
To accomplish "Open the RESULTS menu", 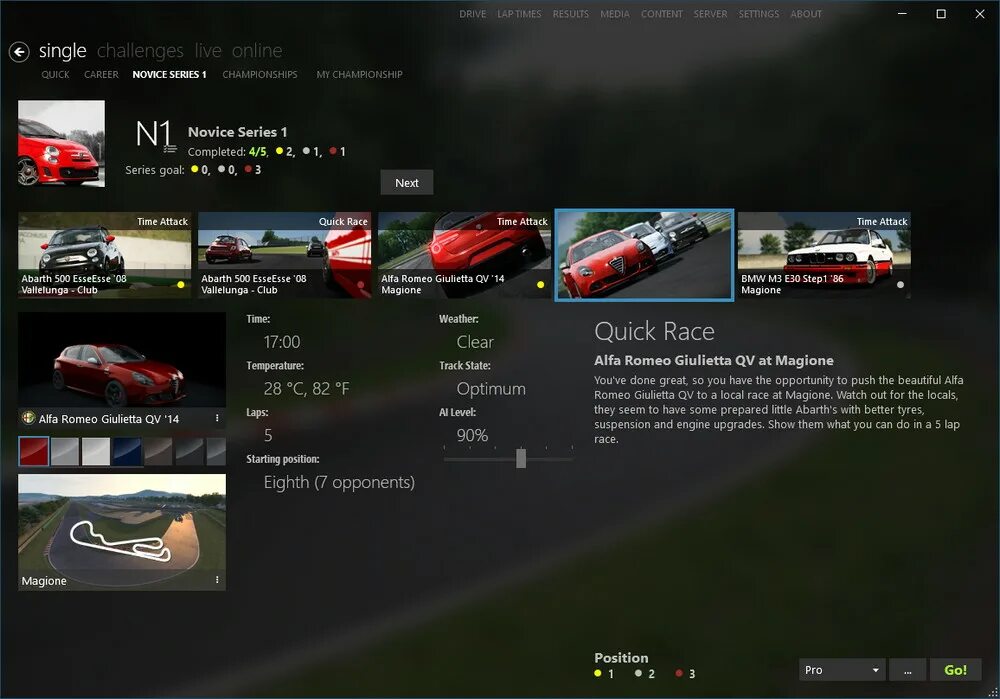I will (x=571, y=14).
